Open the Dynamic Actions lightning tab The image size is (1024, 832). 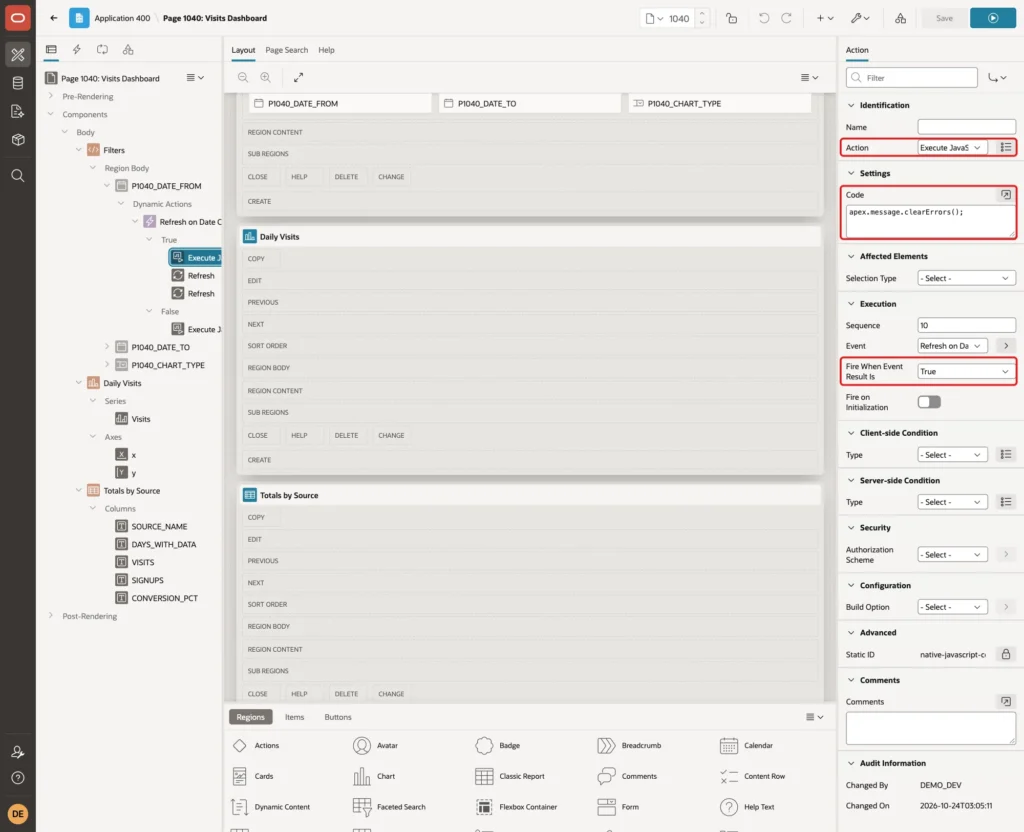point(76,50)
